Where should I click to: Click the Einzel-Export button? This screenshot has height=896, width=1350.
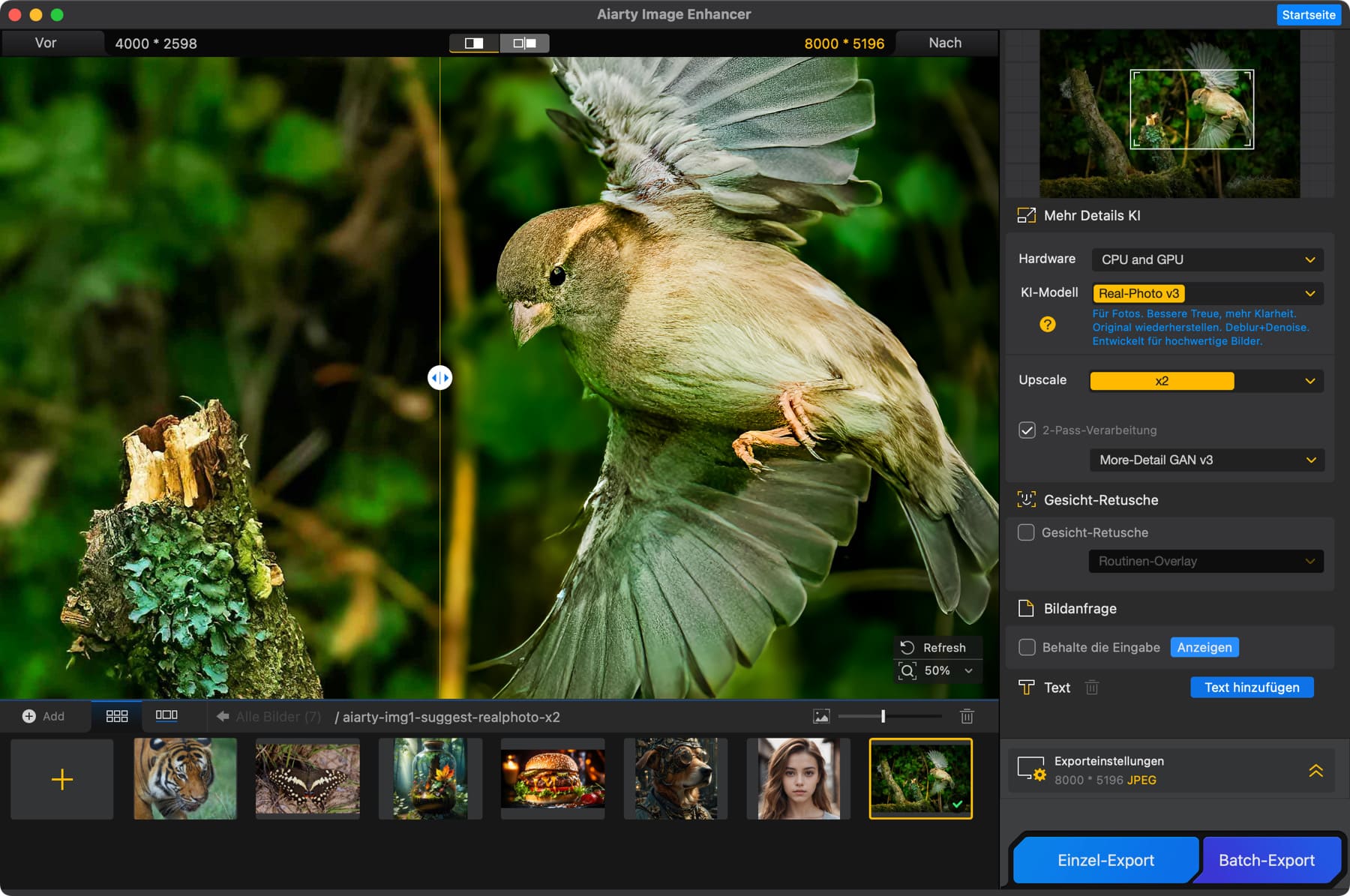[x=1105, y=860]
